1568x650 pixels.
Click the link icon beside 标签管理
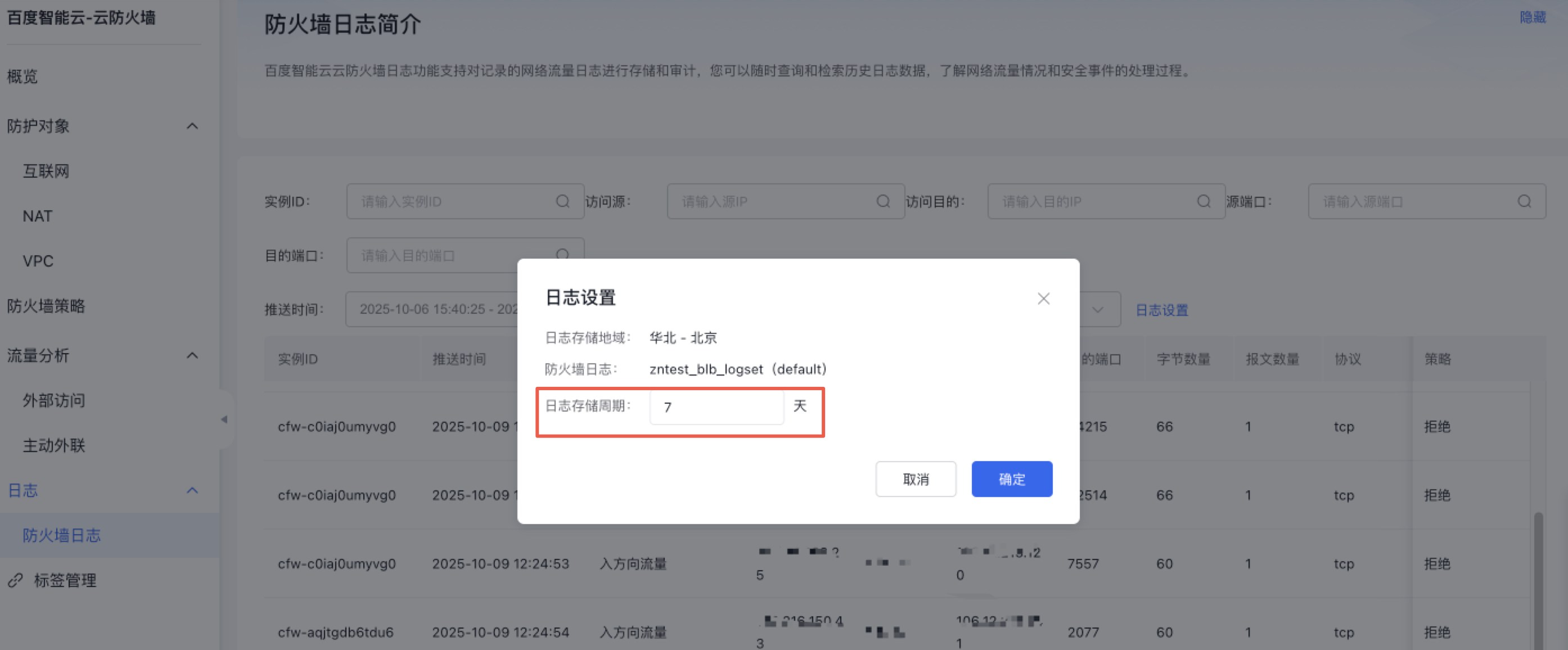click(x=15, y=580)
